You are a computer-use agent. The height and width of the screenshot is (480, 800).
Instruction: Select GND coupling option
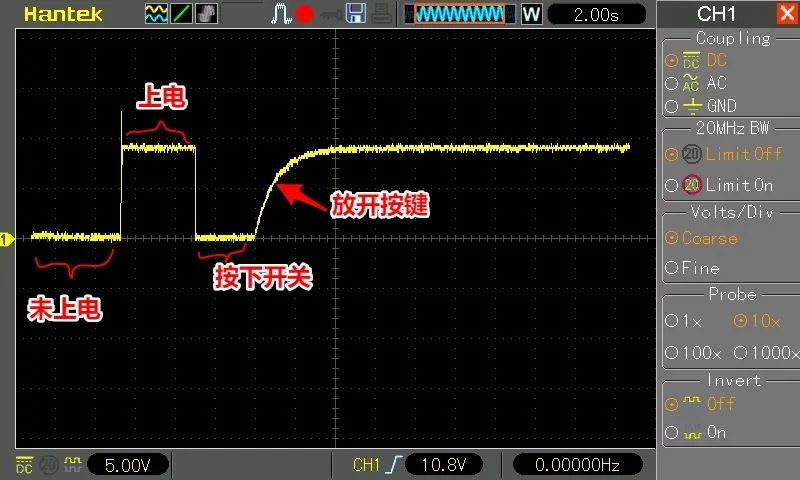[x=672, y=106]
